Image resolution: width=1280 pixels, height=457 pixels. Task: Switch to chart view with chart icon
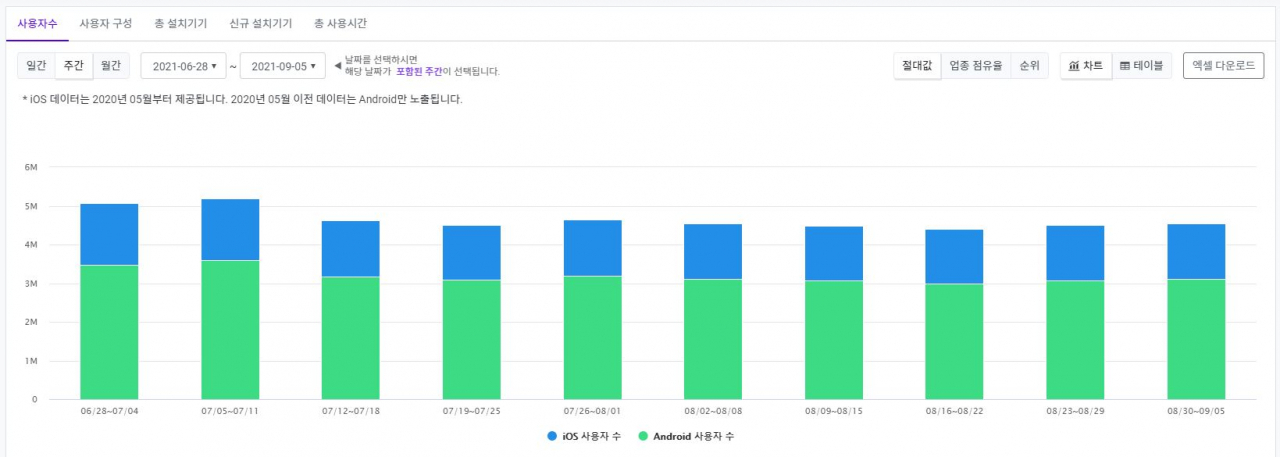1086,66
